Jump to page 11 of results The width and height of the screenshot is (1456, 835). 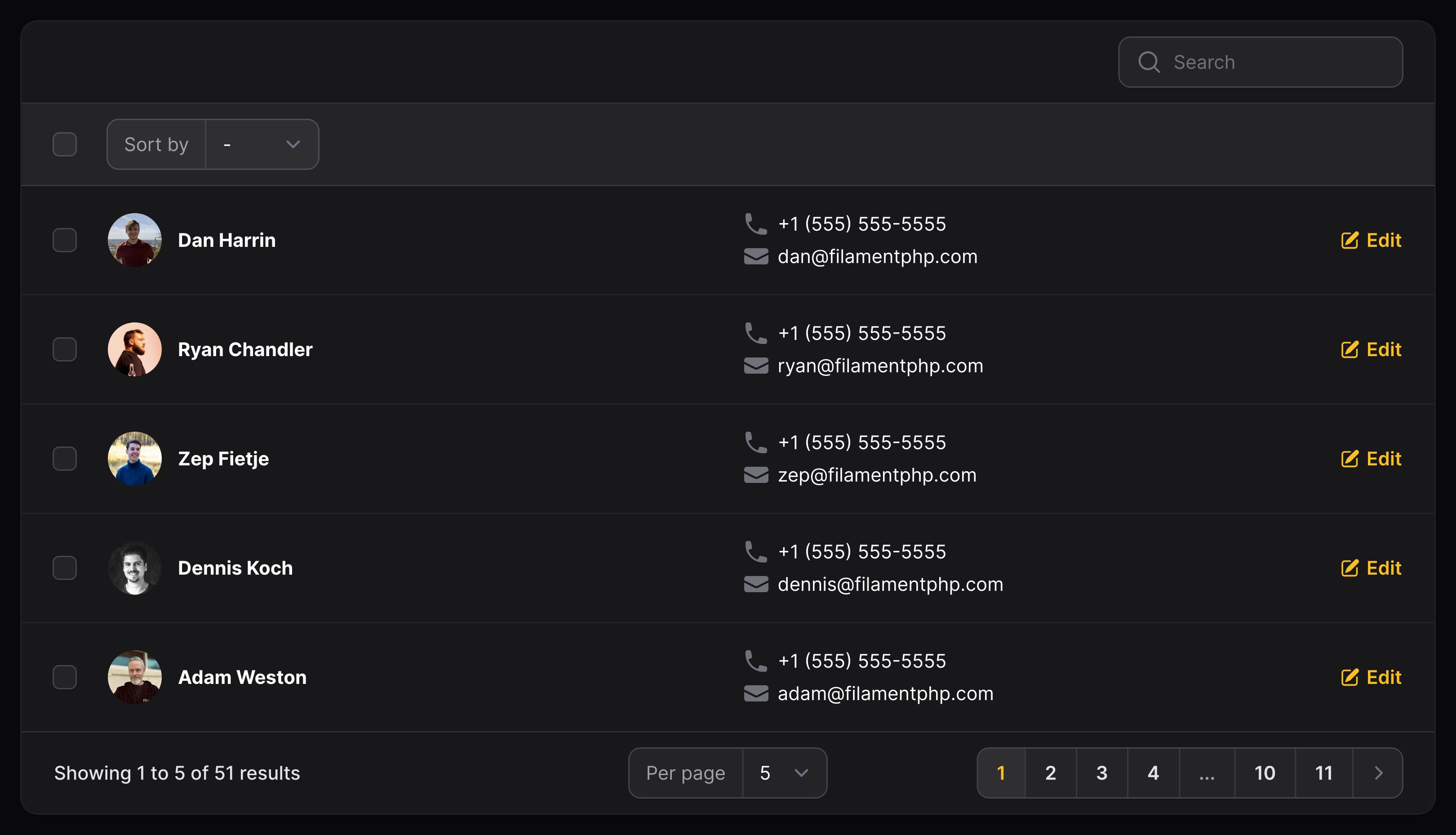pyautogui.click(x=1323, y=773)
